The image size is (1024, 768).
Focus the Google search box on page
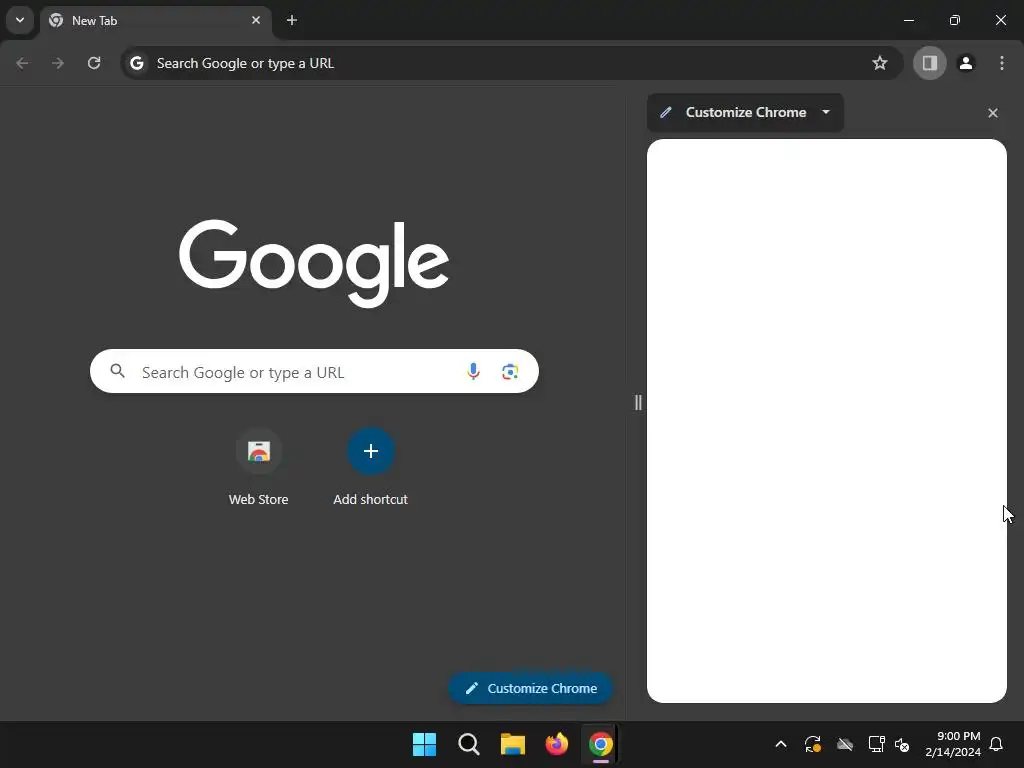point(314,372)
